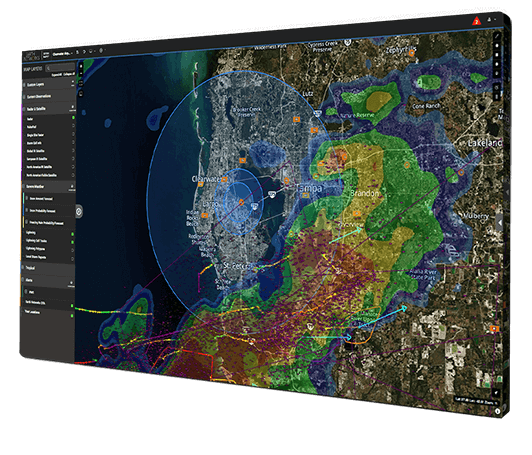
Task: Click the Clearwater label on map
Action: (206, 179)
